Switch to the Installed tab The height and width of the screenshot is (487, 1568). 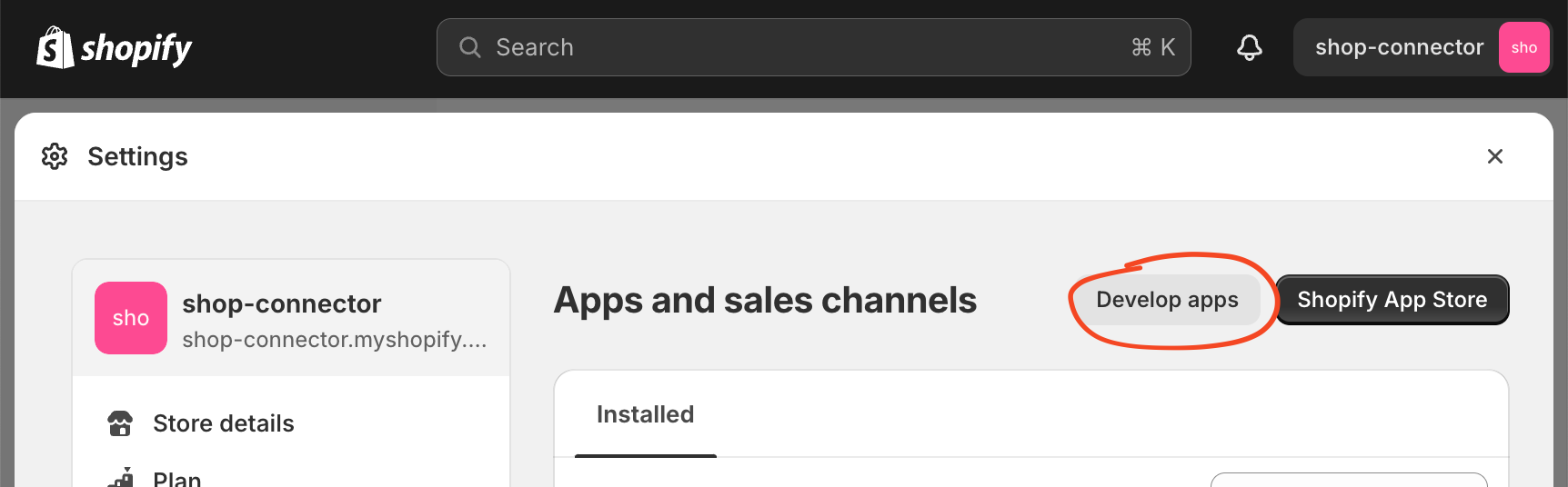pyautogui.click(x=646, y=414)
